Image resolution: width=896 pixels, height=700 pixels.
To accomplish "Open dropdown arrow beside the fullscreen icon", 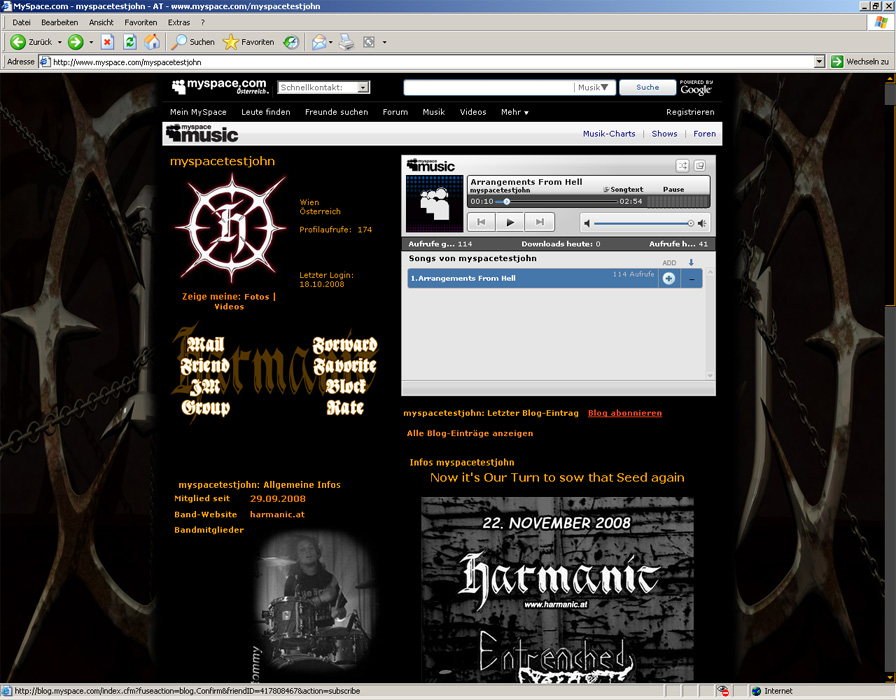I will click(x=384, y=42).
